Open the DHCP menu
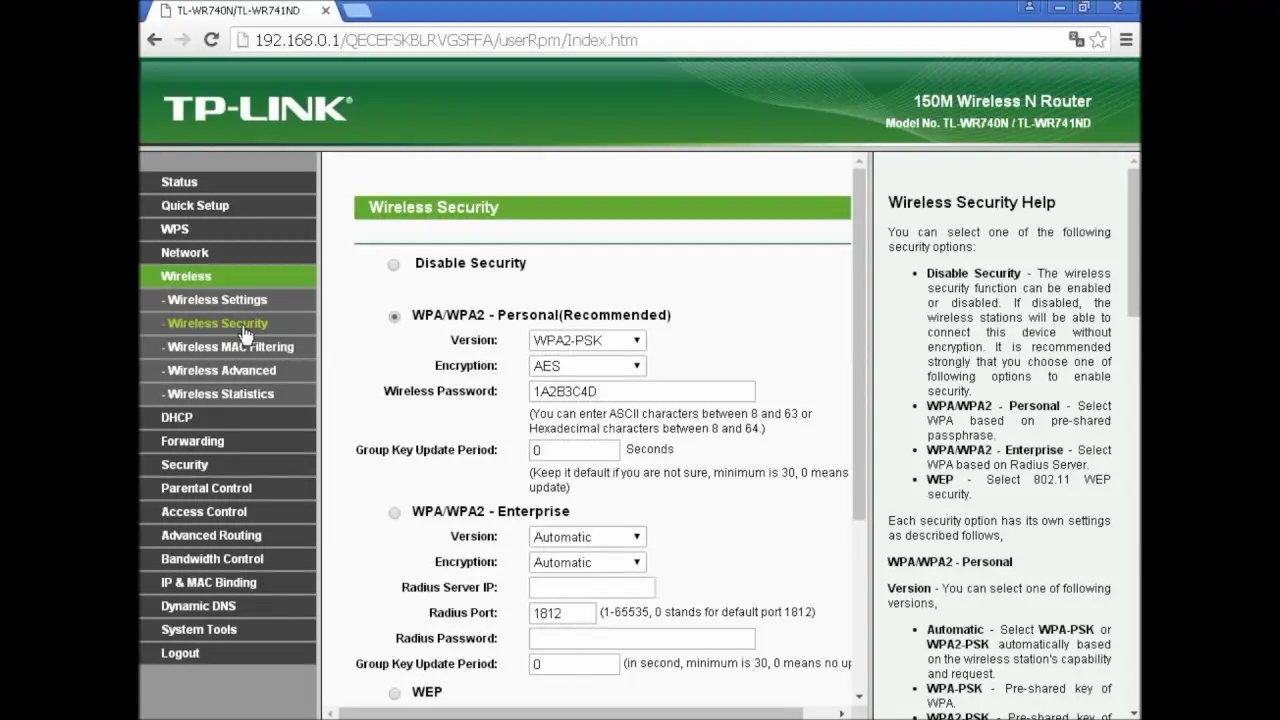 point(228,417)
